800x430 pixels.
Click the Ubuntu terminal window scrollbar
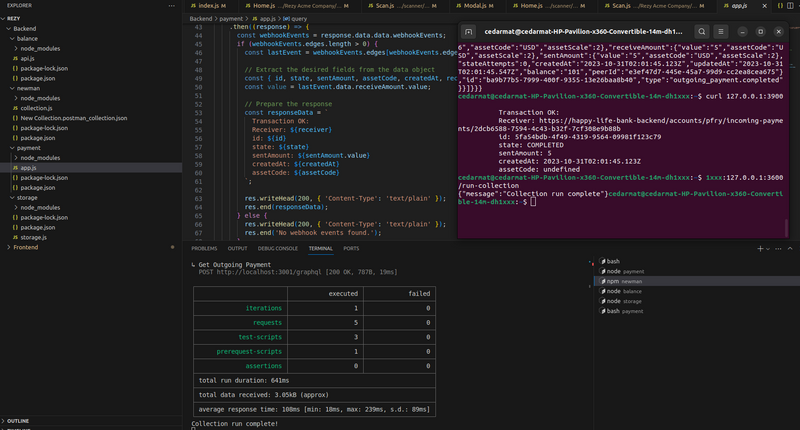coord(786,227)
